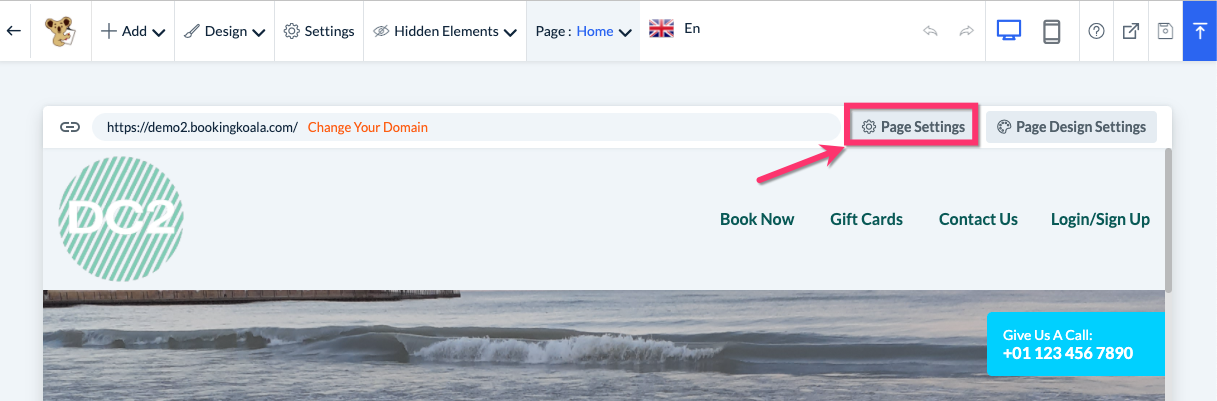Image resolution: width=1217 pixels, height=401 pixels.
Task: Expand the Hidden Elements dropdown
Action: [445, 31]
